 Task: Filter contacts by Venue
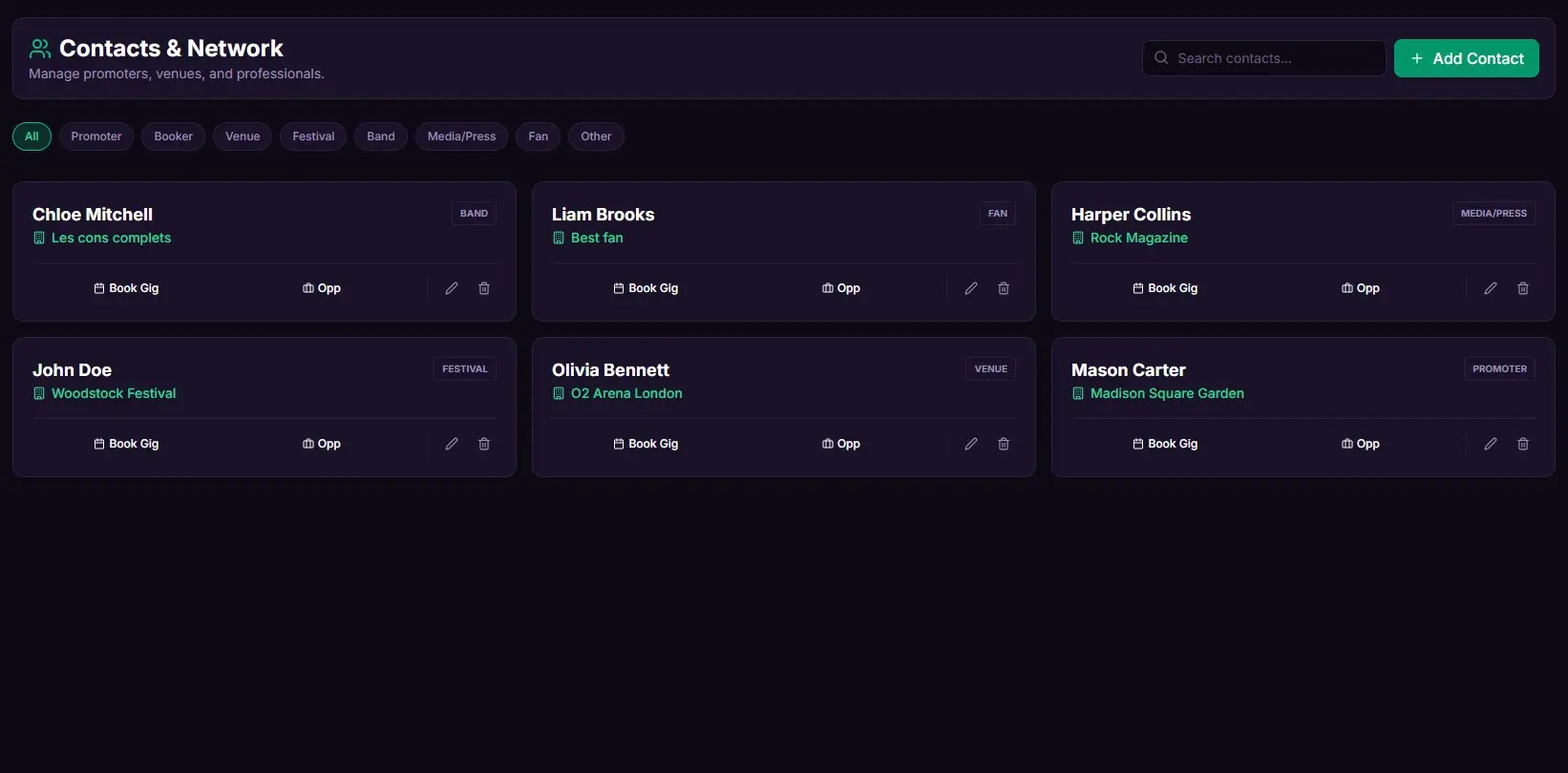click(x=243, y=136)
